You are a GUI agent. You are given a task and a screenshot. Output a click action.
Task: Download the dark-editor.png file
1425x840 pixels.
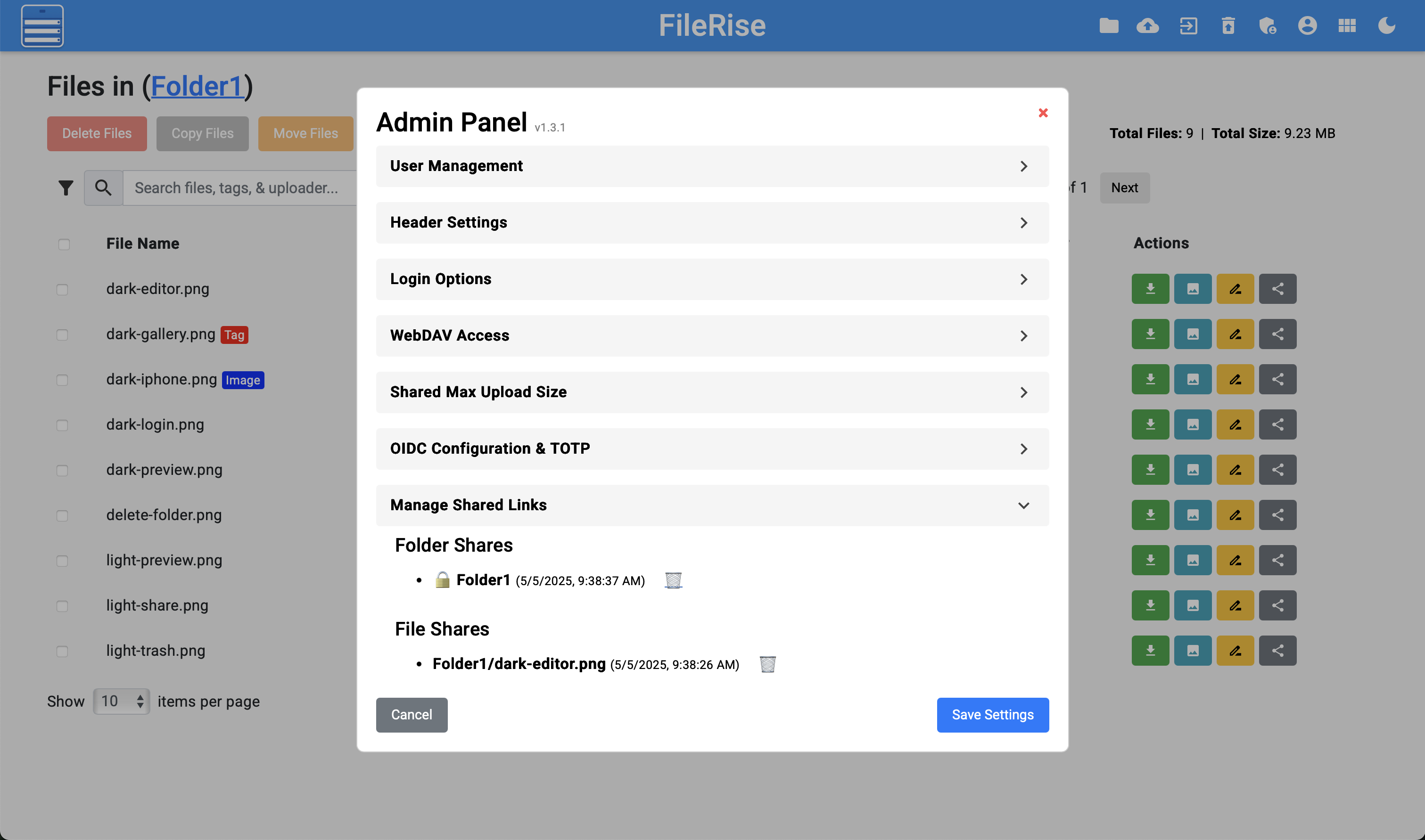click(1150, 289)
